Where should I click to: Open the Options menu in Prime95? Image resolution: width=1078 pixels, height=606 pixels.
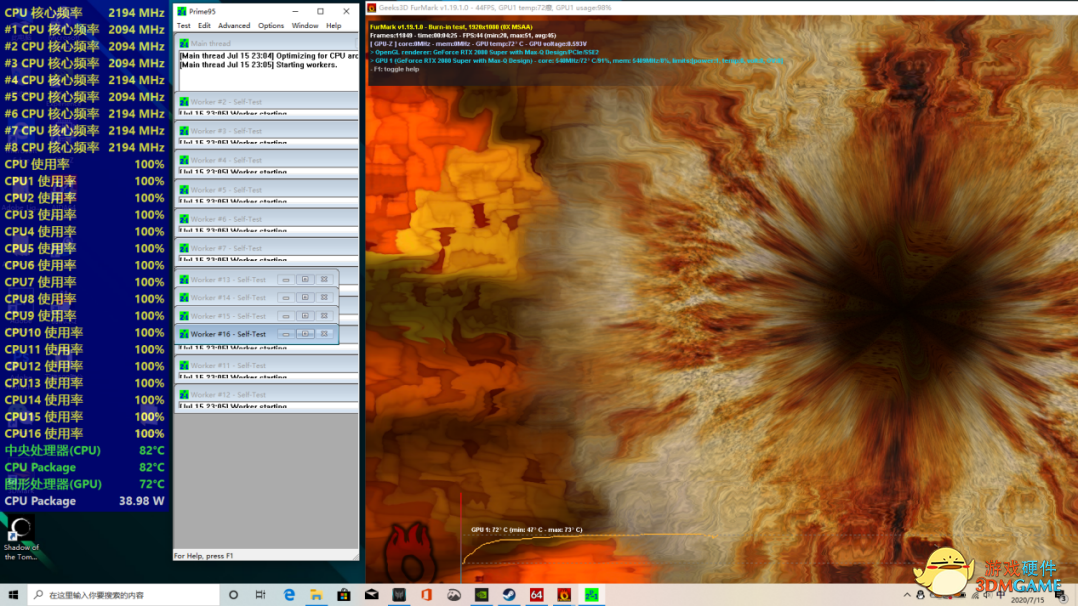tap(271, 26)
